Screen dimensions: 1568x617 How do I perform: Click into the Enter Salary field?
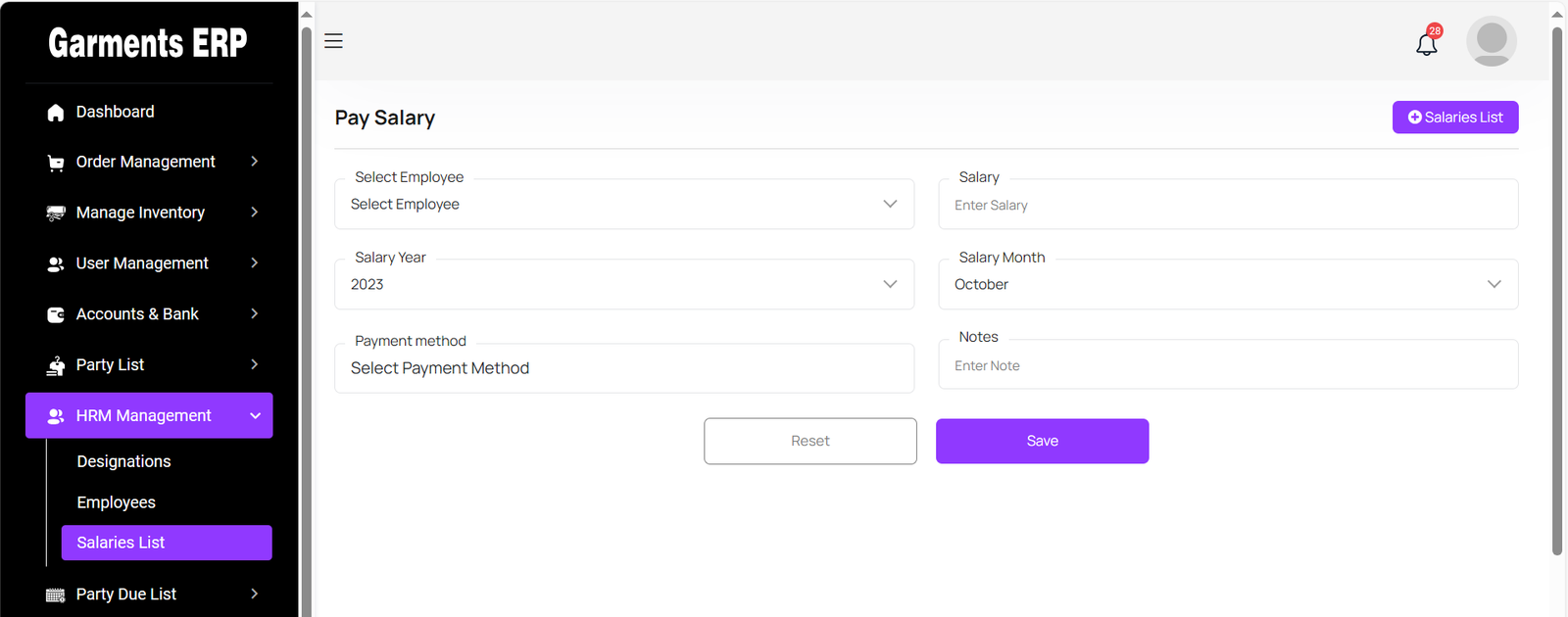(1227, 206)
